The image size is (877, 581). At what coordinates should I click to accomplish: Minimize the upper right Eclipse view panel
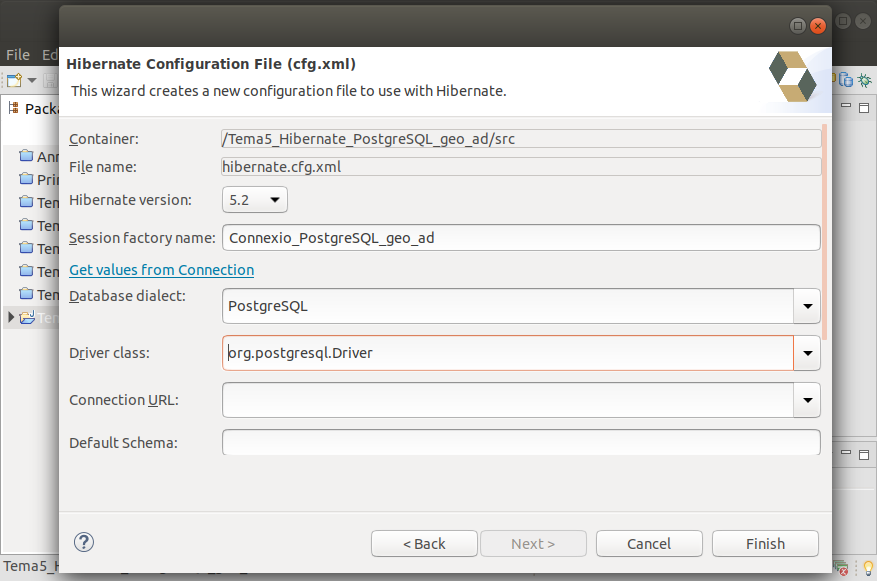coord(846,106)
